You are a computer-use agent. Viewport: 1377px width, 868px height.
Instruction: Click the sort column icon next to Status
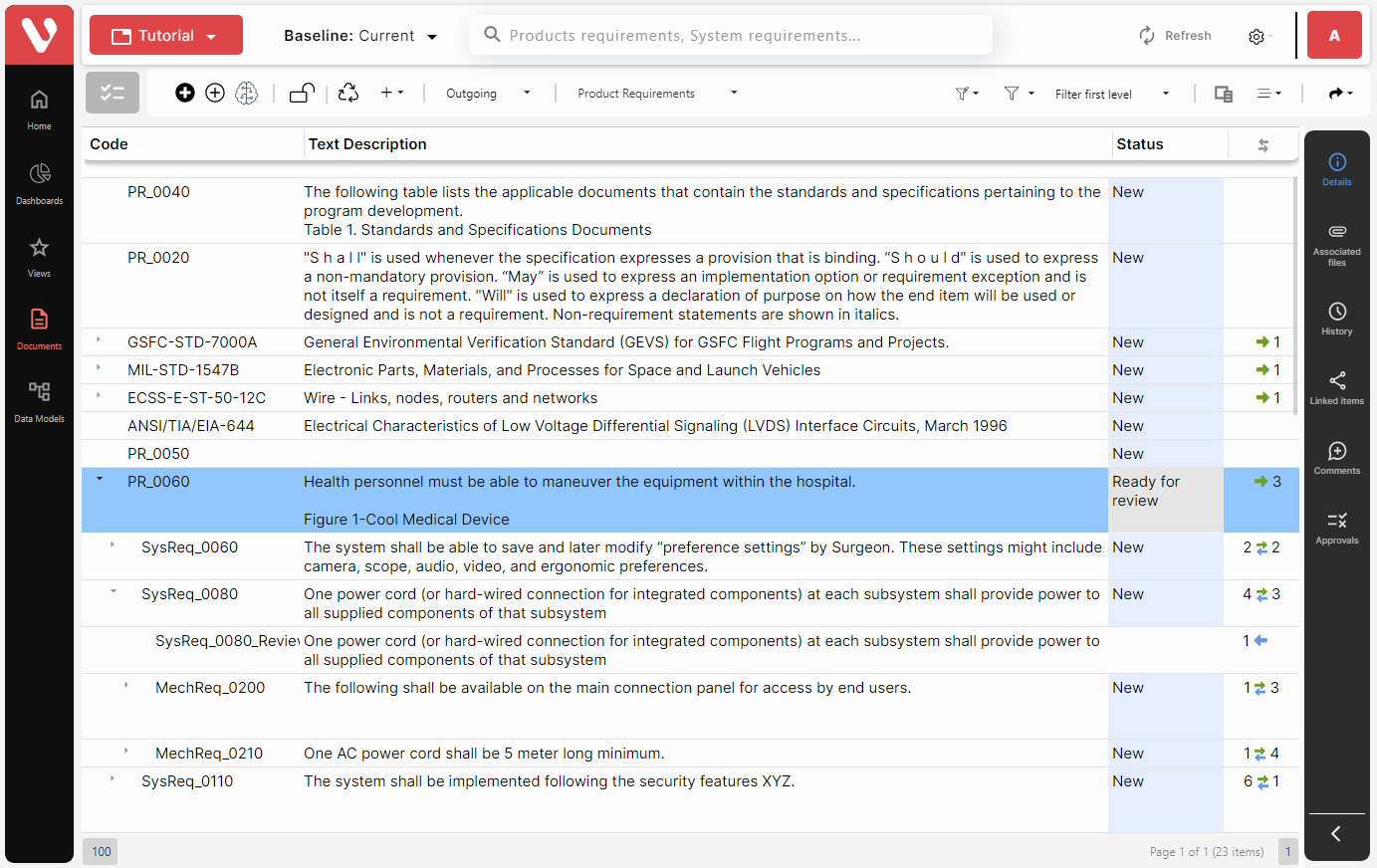(1262, 144)
